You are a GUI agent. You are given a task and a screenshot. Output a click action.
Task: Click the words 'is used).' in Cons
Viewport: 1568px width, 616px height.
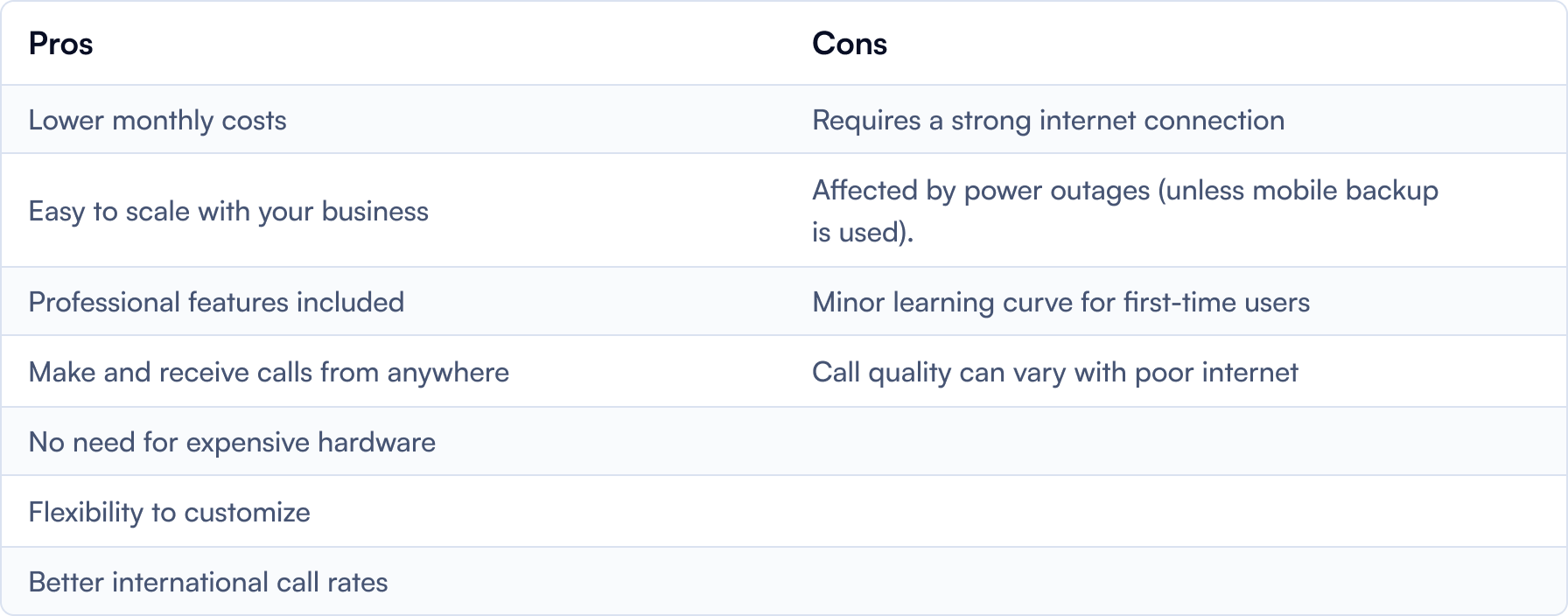pyautogui.click(x=863, y=232)
